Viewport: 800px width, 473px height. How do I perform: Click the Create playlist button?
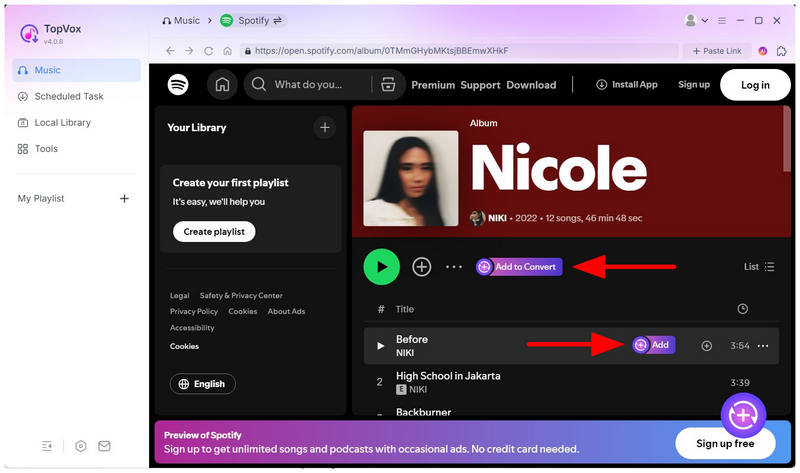coord(214,232)
